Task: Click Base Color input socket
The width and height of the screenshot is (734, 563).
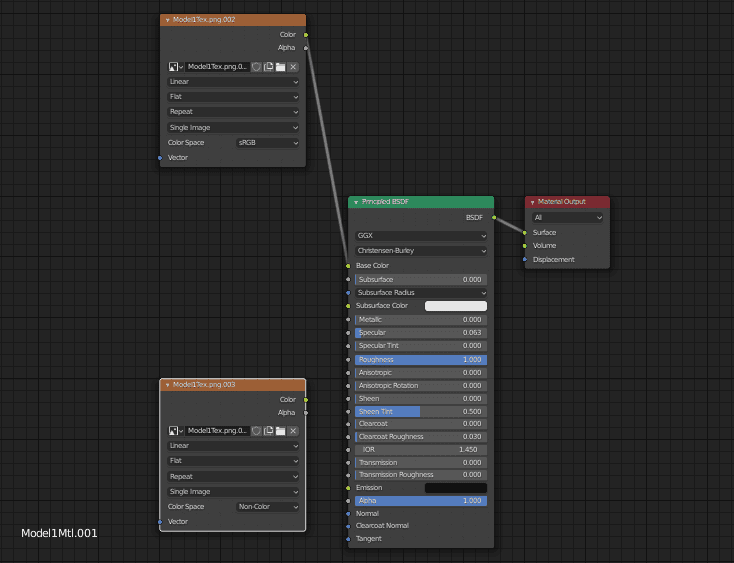Action: [x=348, y=266]
